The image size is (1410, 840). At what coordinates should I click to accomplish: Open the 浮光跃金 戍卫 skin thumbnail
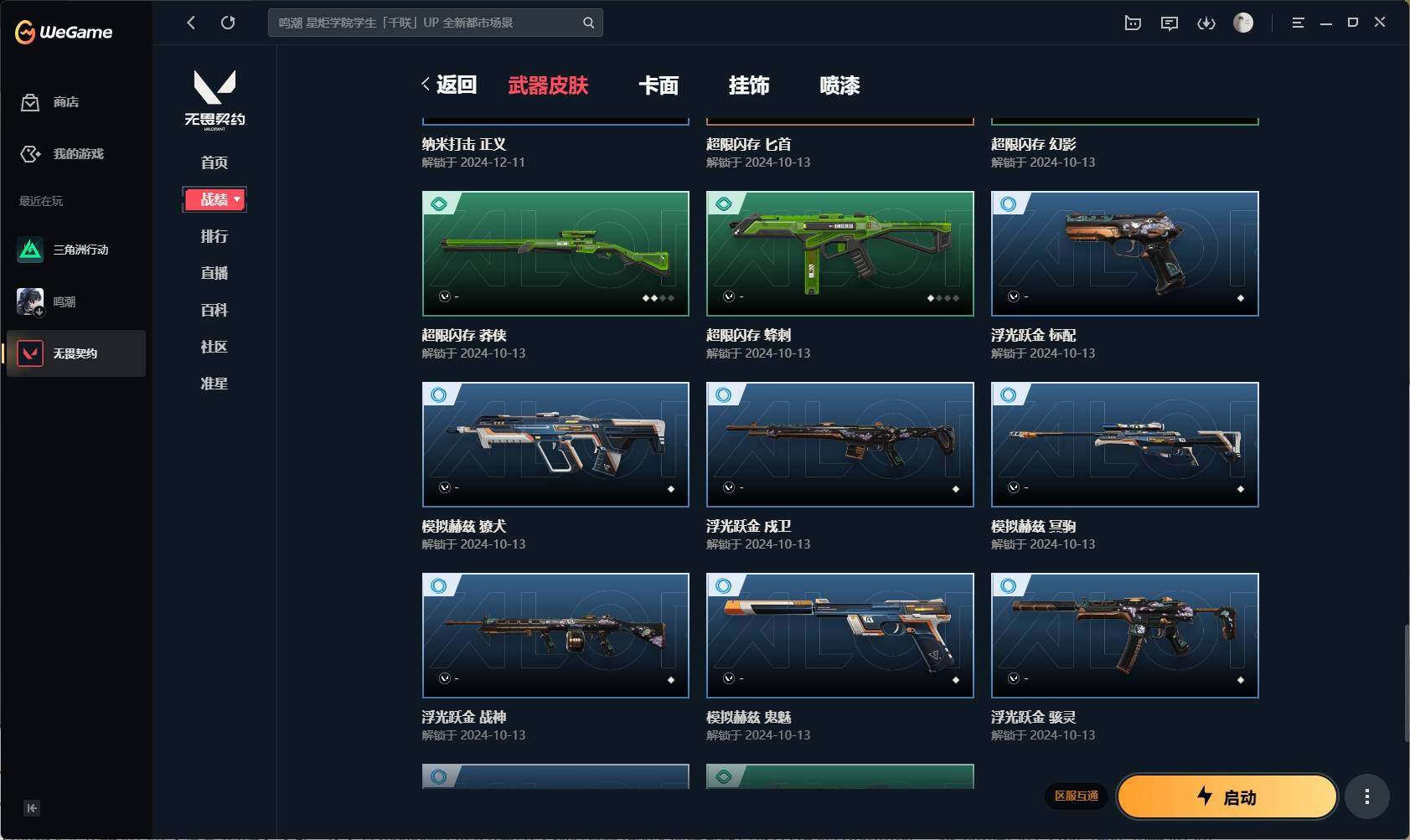(840, 445)
